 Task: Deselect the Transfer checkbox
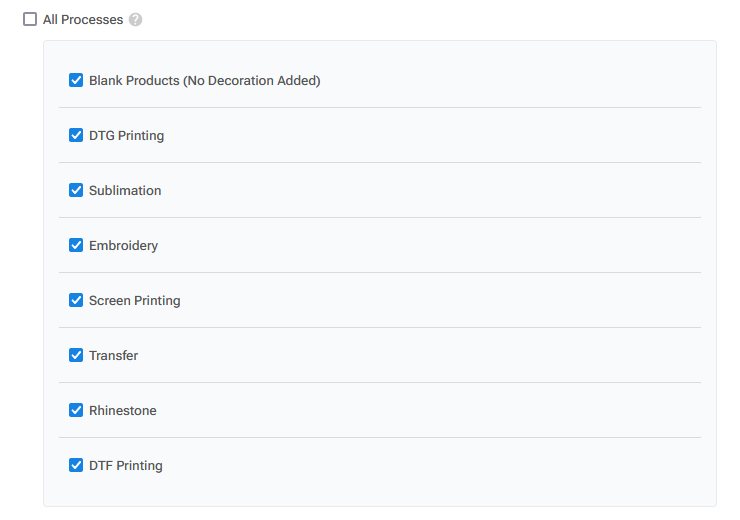76,355
